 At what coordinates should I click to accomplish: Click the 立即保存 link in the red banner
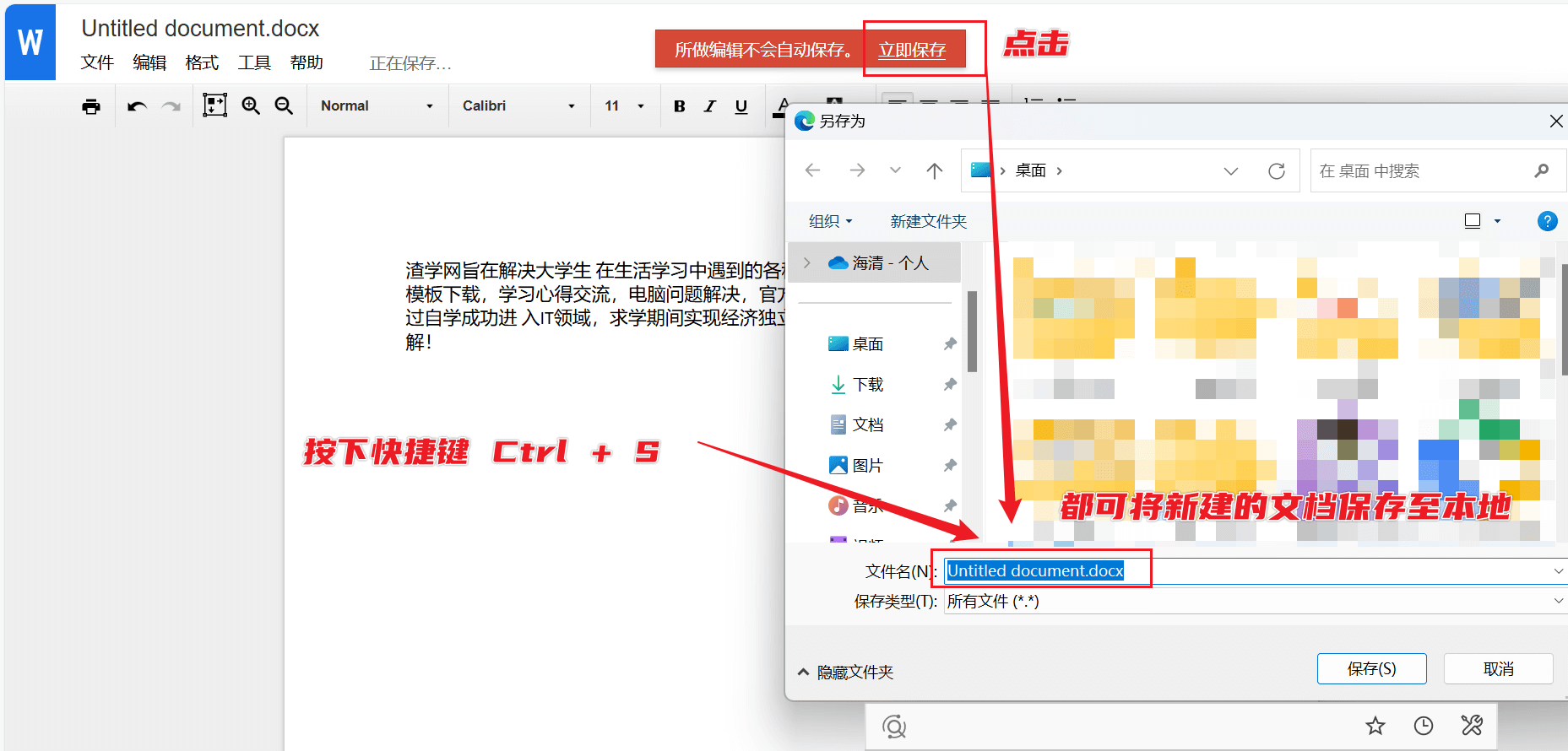pos(912,50)
